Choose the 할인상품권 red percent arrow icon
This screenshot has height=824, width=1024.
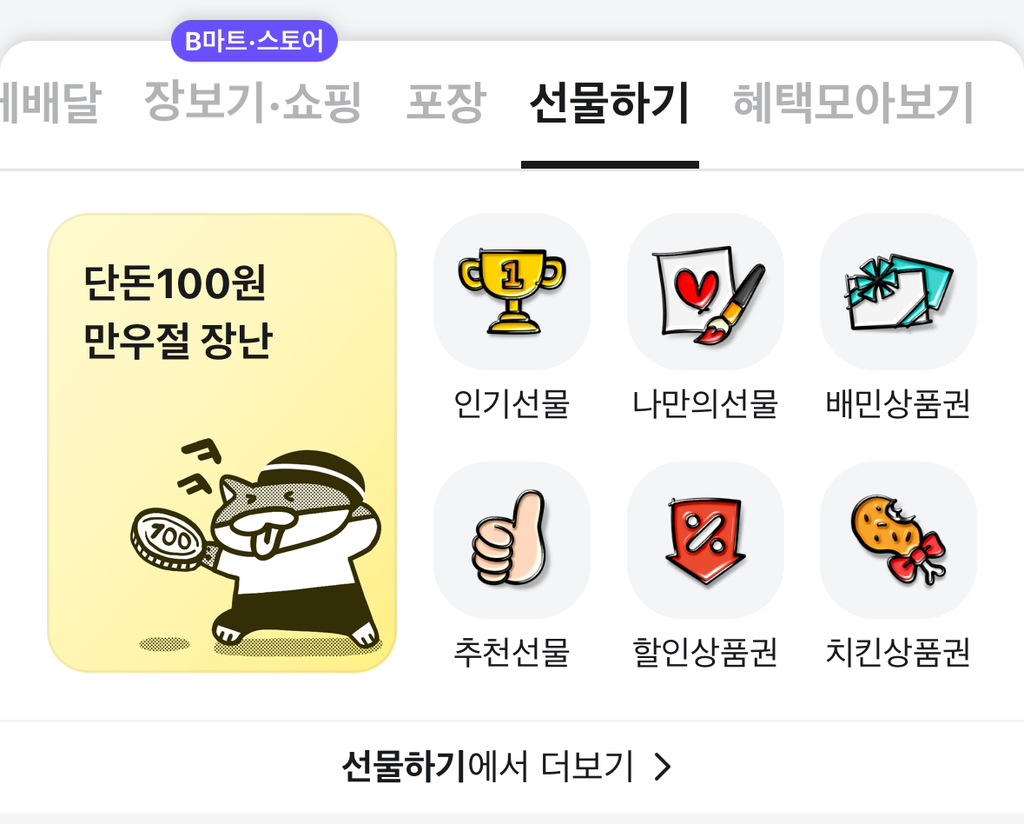click(705, 540)
